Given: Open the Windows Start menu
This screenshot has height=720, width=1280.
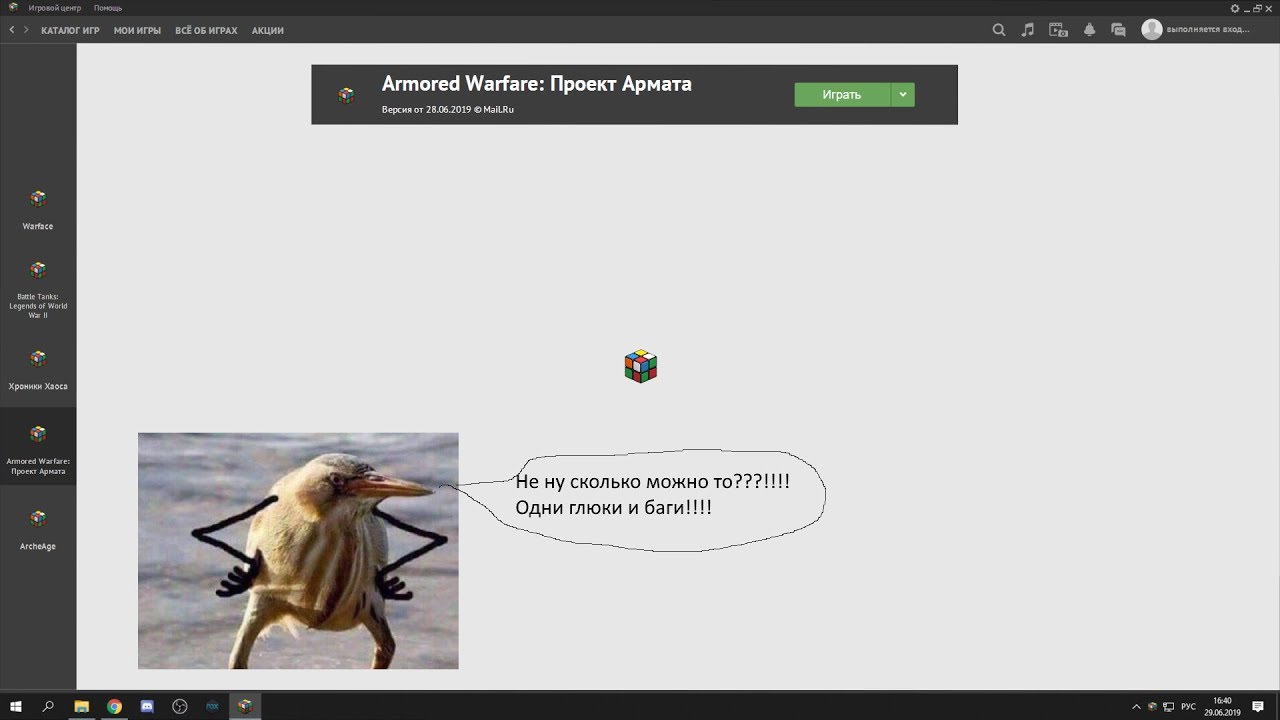Looking at the screenshot, I should pyautogui.click(x=16, y=706).
